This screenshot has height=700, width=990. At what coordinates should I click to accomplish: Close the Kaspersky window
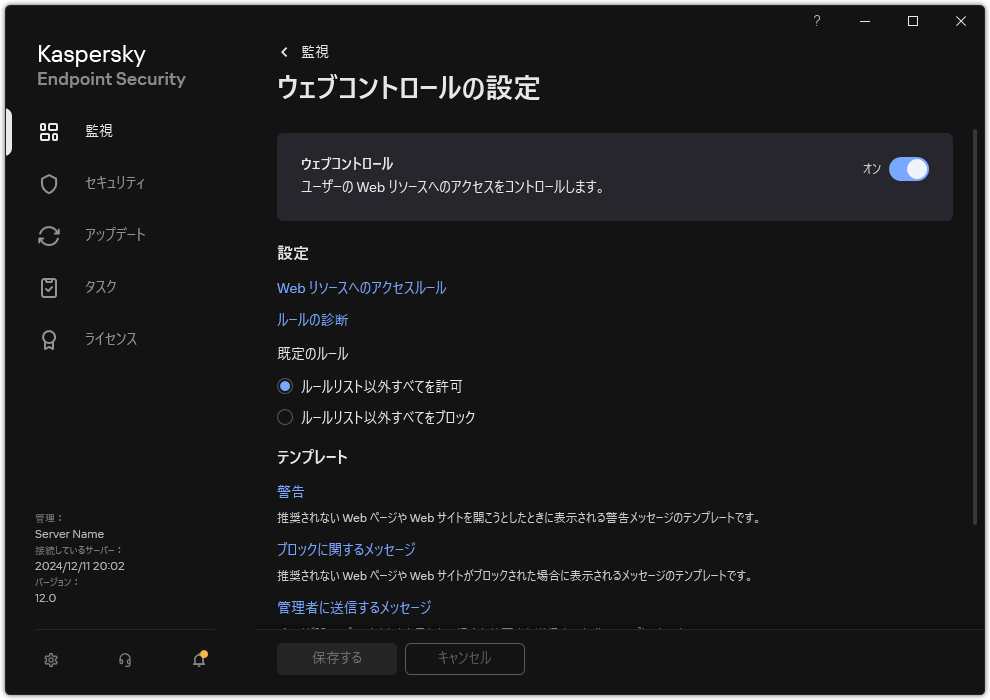(x=960, y=21)
